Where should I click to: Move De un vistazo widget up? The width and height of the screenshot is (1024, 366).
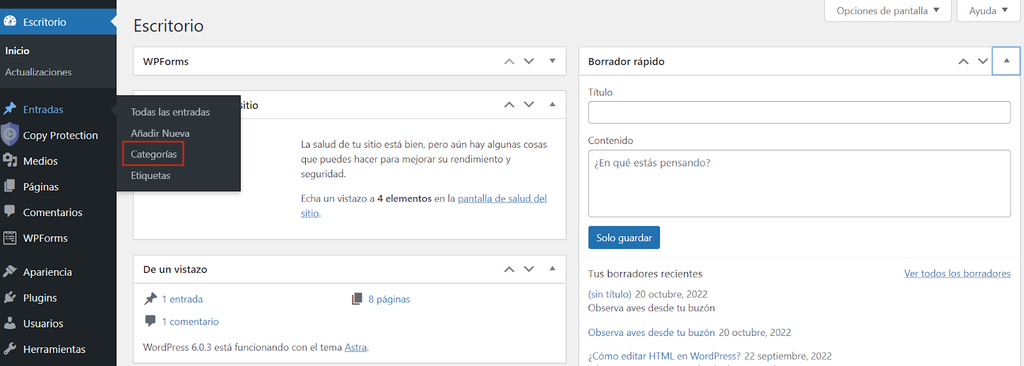pyautogui.click(x=509, y=269)
